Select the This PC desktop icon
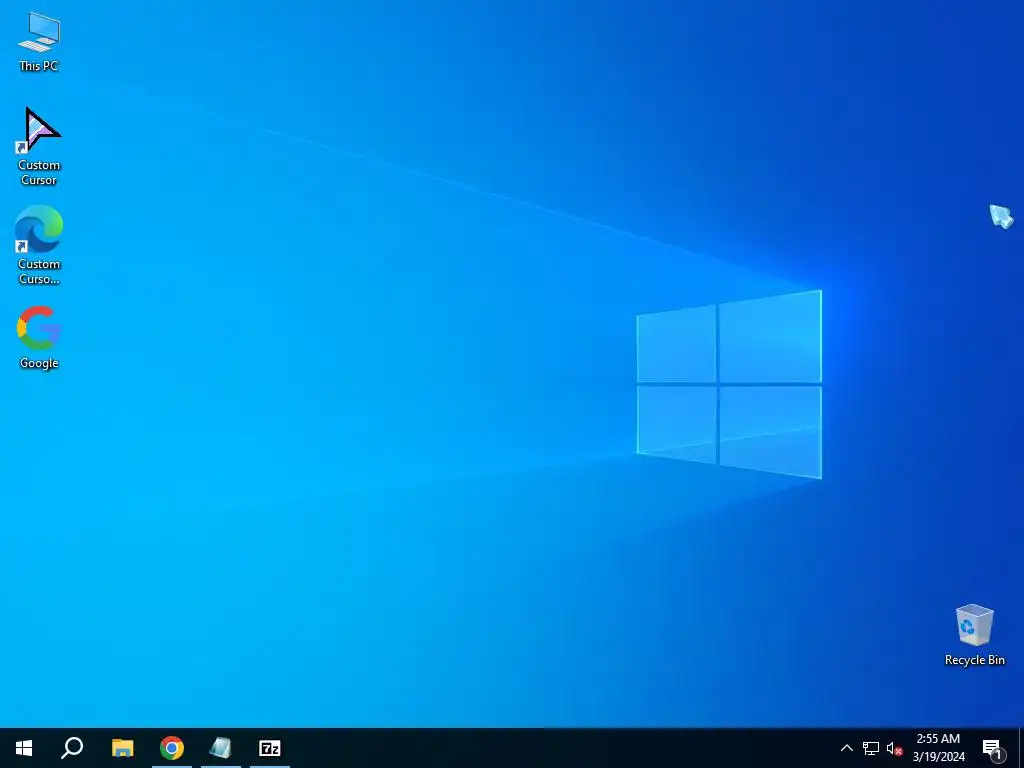Screen dimensions: 1024x768 tap(39, 40)
